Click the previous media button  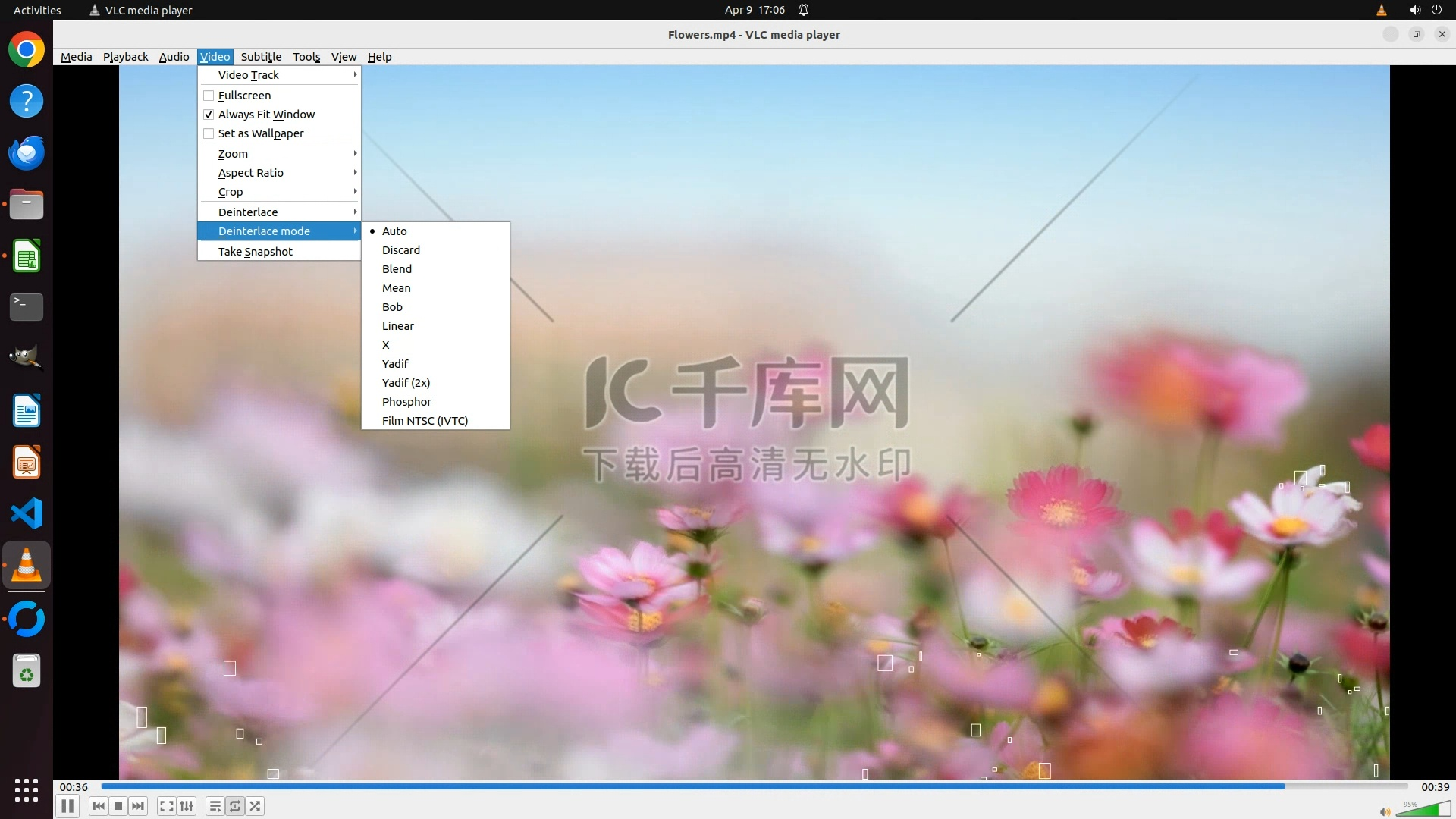tap(99, 806)
